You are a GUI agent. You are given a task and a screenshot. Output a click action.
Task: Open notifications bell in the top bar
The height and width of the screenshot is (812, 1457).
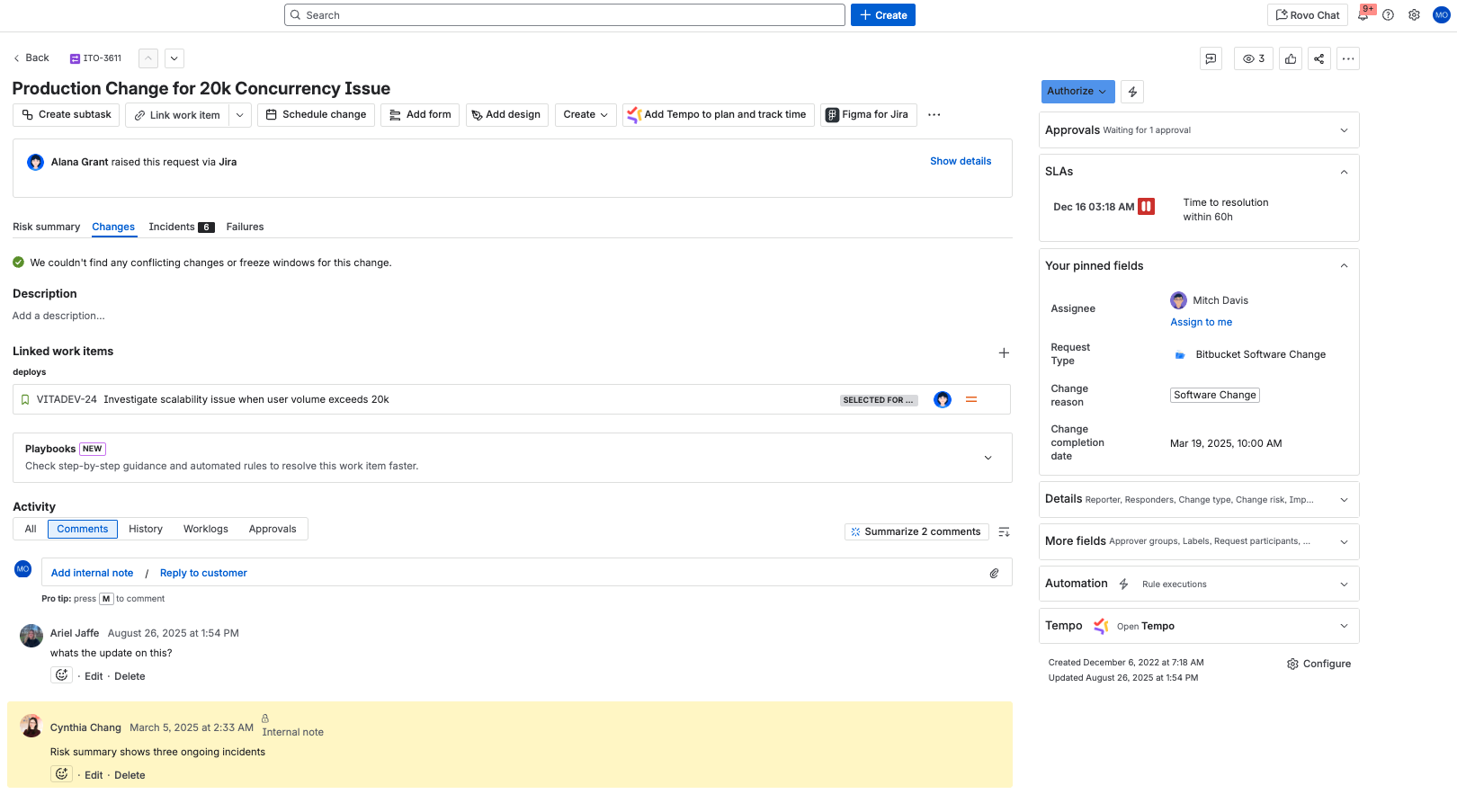(1362, 15)
